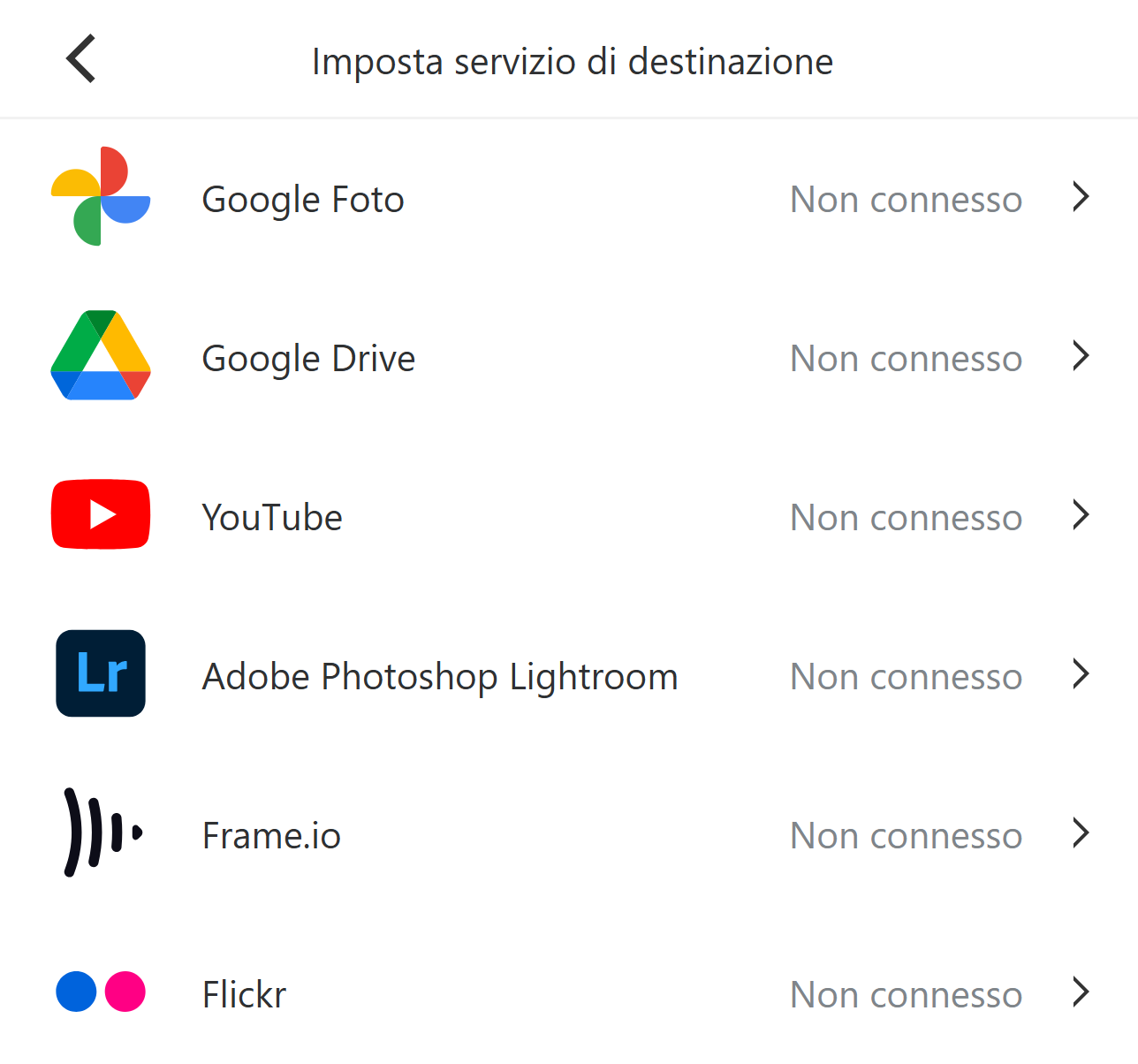Screen dimensions: 1138x1064
Task: Click the Flickr blue and pink dots
Action: 101,992
